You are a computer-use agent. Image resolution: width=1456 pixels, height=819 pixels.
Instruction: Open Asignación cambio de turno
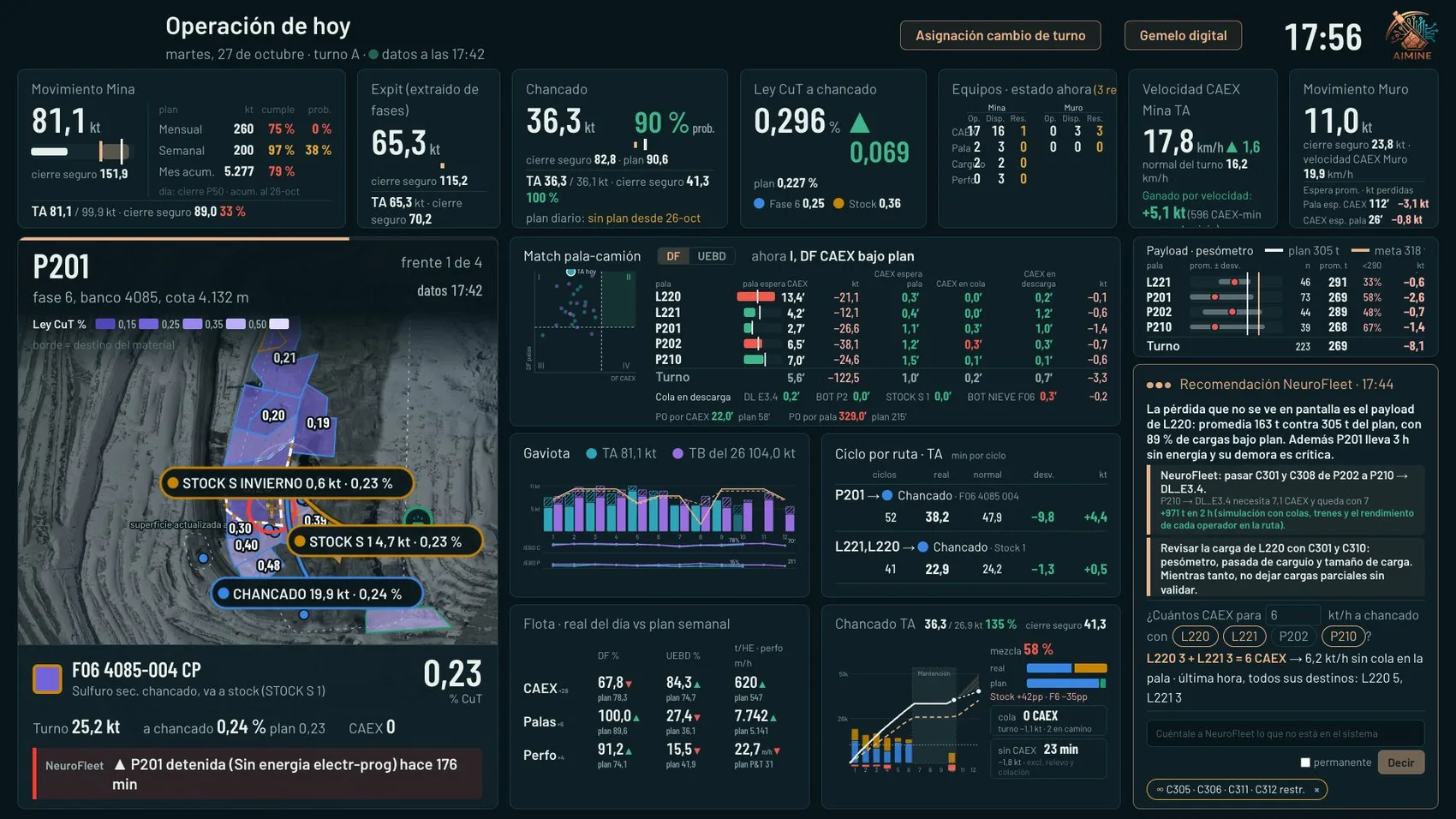(x=1000, y=35)
